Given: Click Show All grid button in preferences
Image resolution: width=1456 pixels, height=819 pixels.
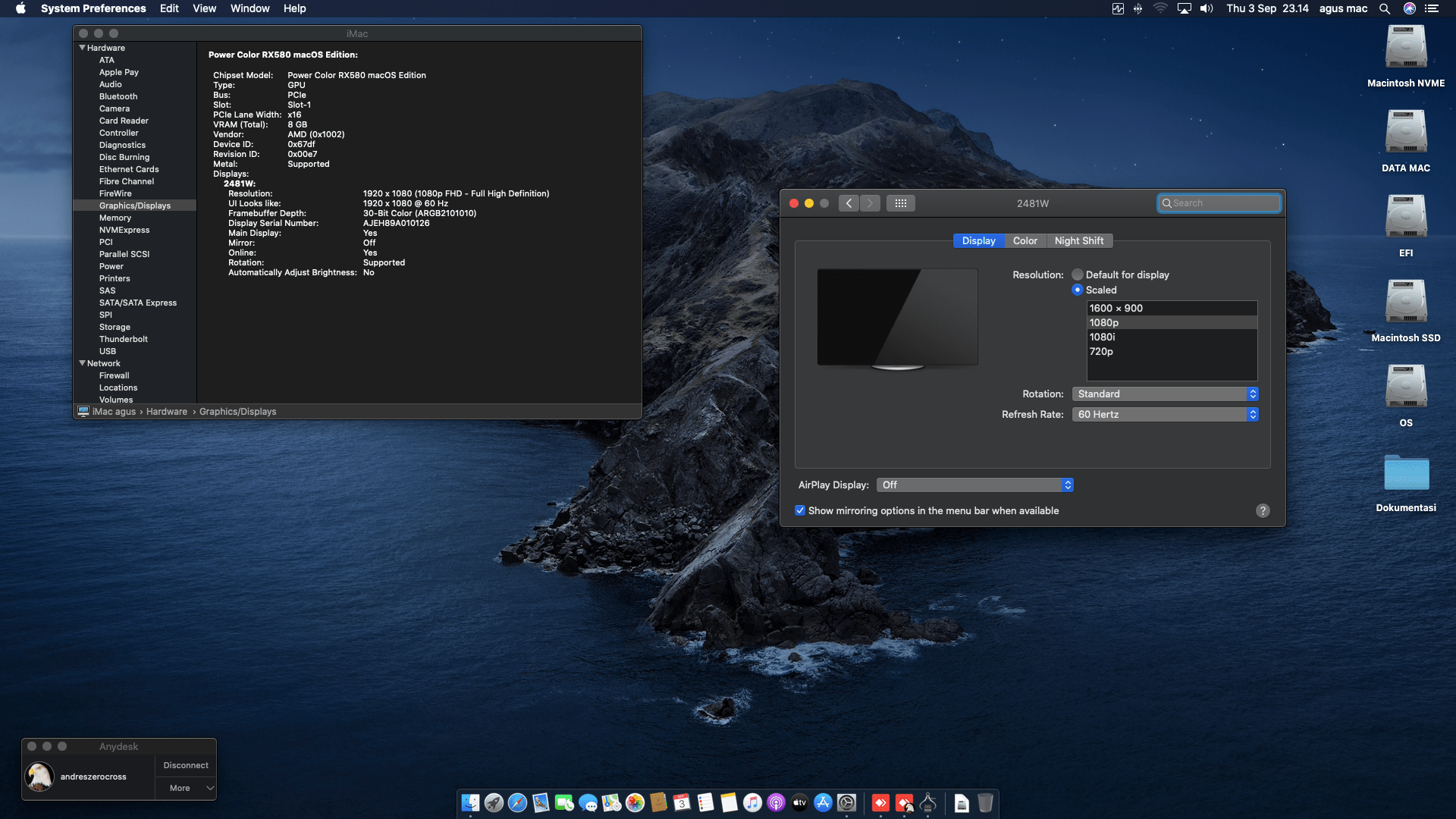Looking at the screenshot, I should [x=900, y=203].
